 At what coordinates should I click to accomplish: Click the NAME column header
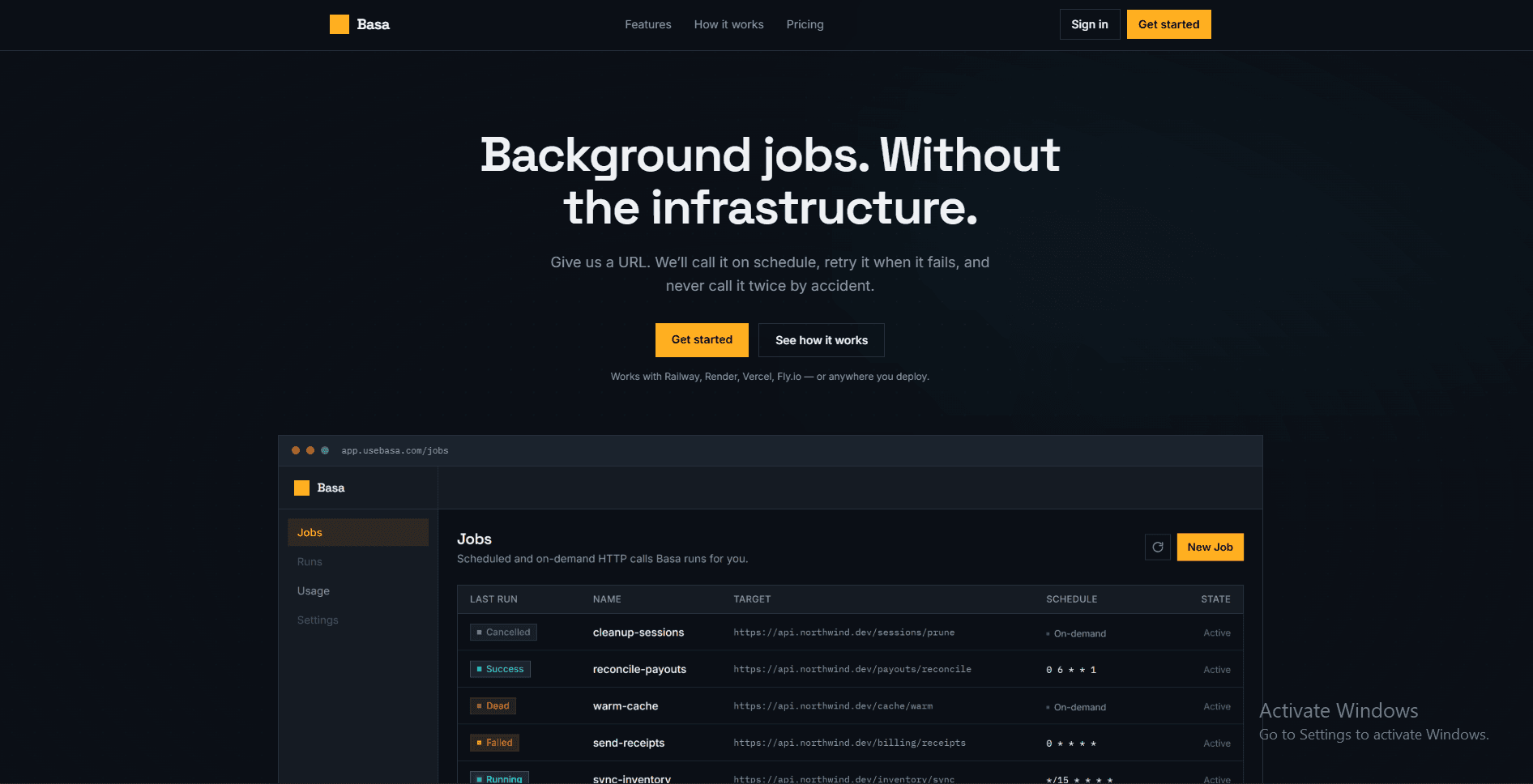pyautogui.click(x=607, y=599)
